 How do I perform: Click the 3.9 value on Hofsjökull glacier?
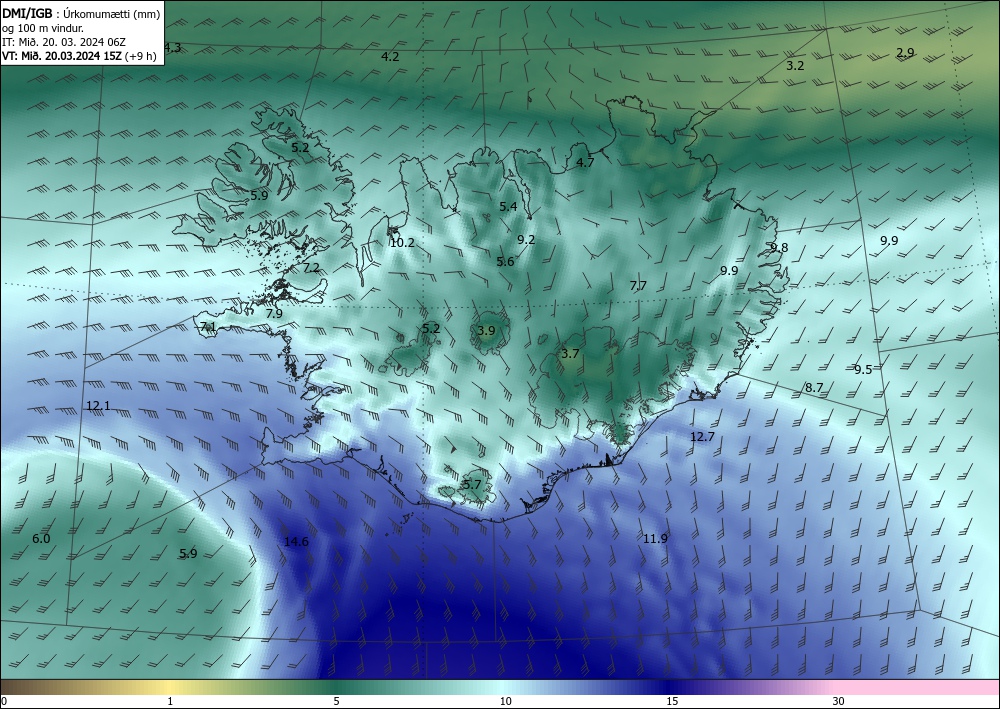pyautogui.click(x=486, y=330)
